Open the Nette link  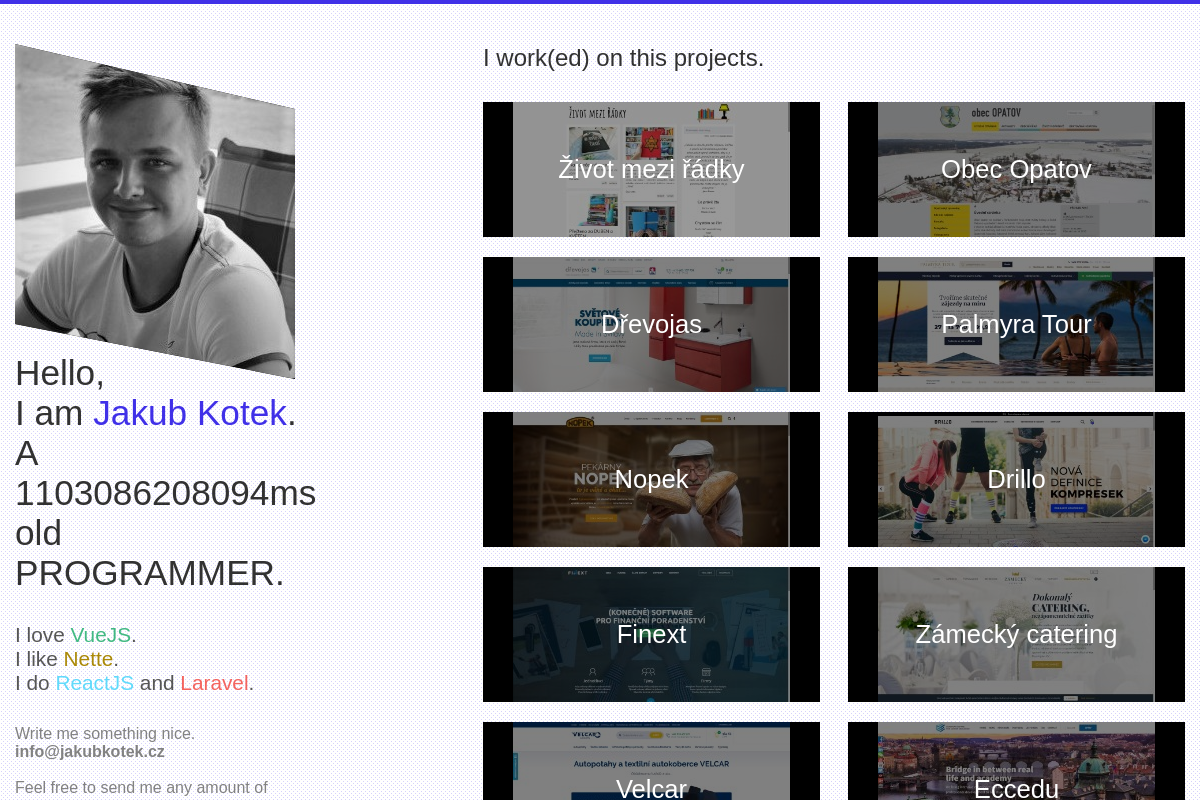pos(88,659)
